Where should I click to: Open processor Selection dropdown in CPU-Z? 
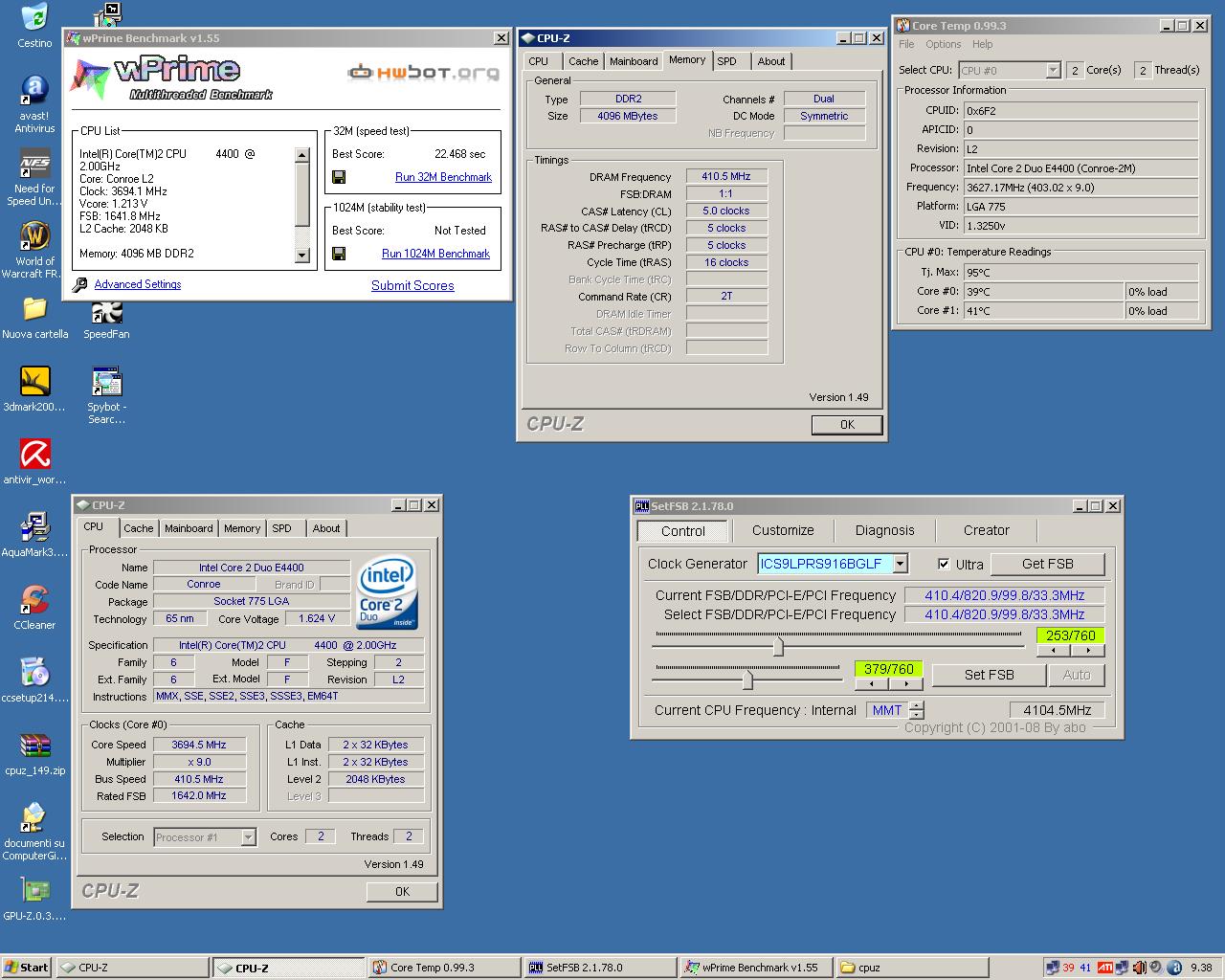[x=248, y=837]
